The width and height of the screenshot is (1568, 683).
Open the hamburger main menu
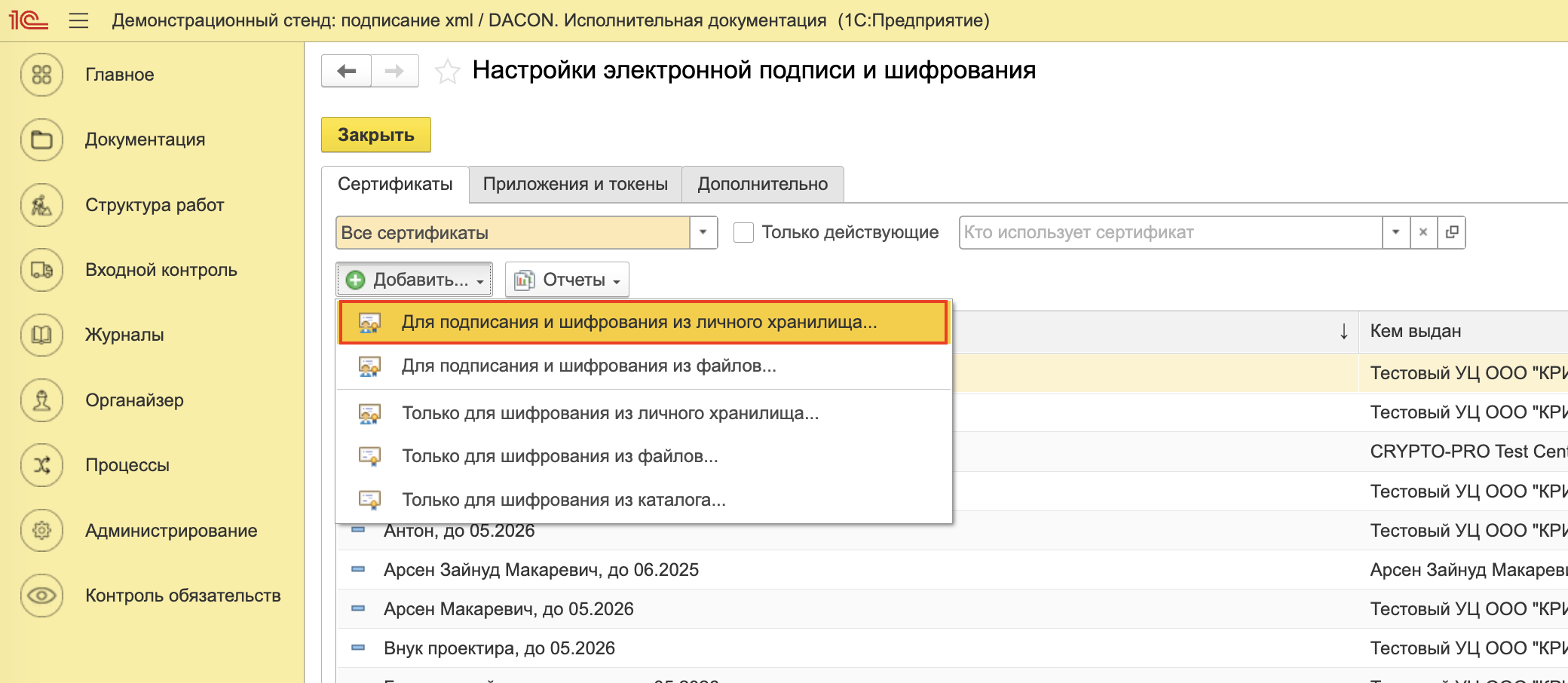click(78, 20)
